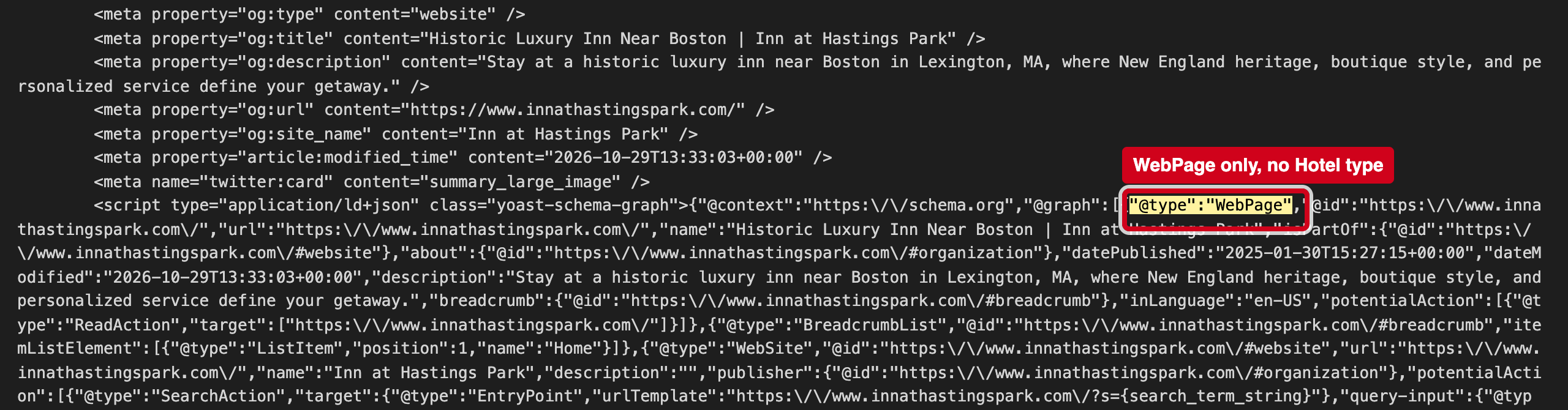Click the "ReadAction" type value
The height and width of the screenshot is (410, 1568).
pyautogui.click(x=127, y=325)
